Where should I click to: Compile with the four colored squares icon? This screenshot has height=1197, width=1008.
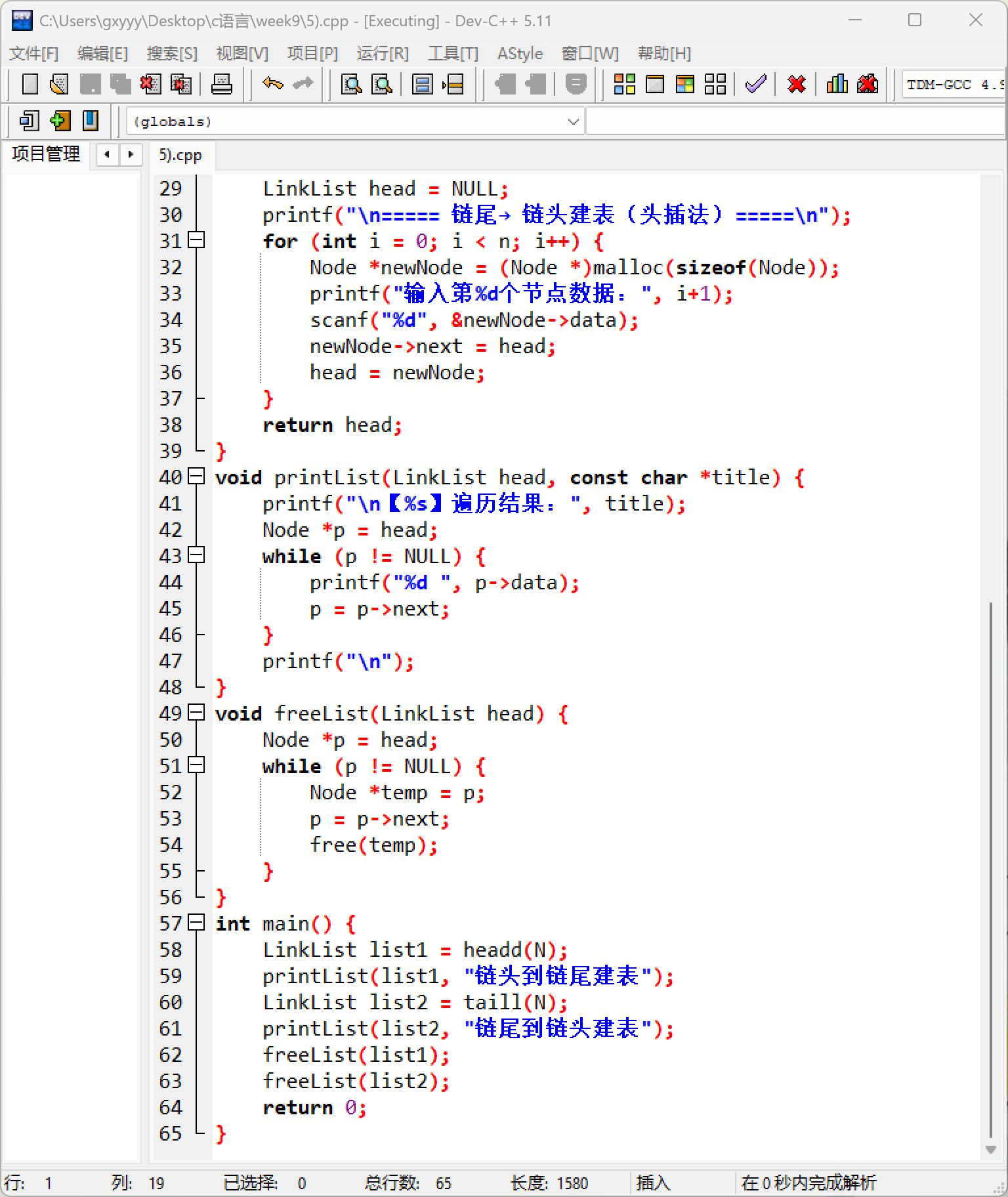pos(624,84)
